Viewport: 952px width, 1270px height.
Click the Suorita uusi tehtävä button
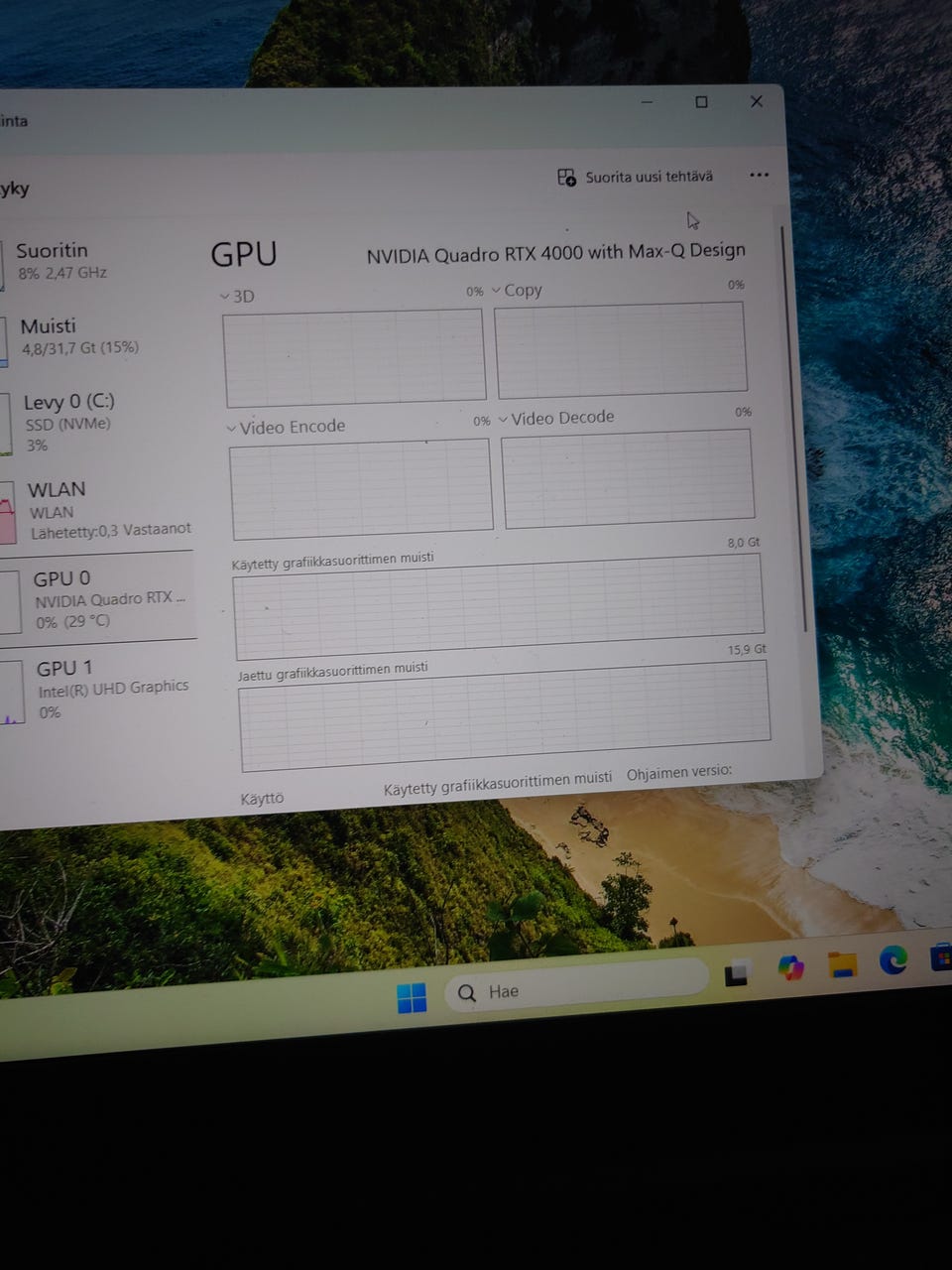click(636, 177)
